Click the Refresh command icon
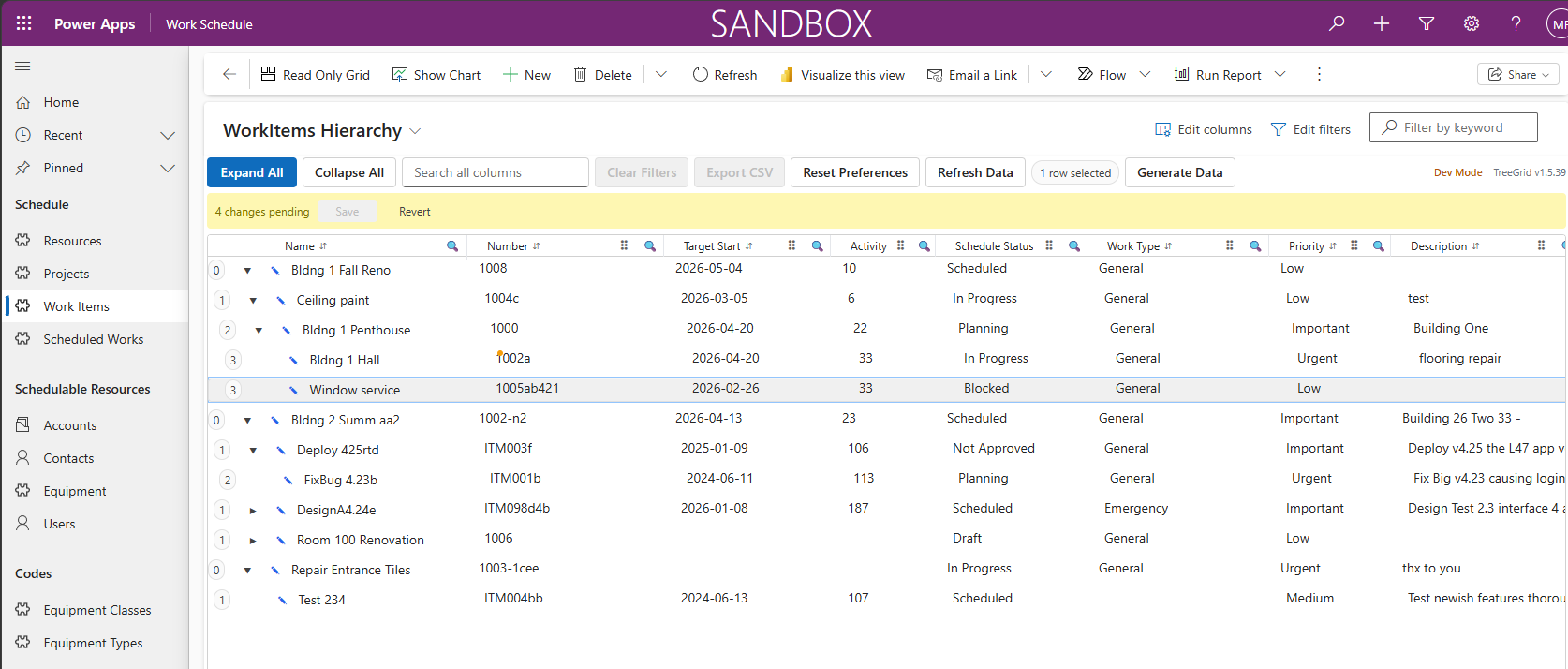 700,74
